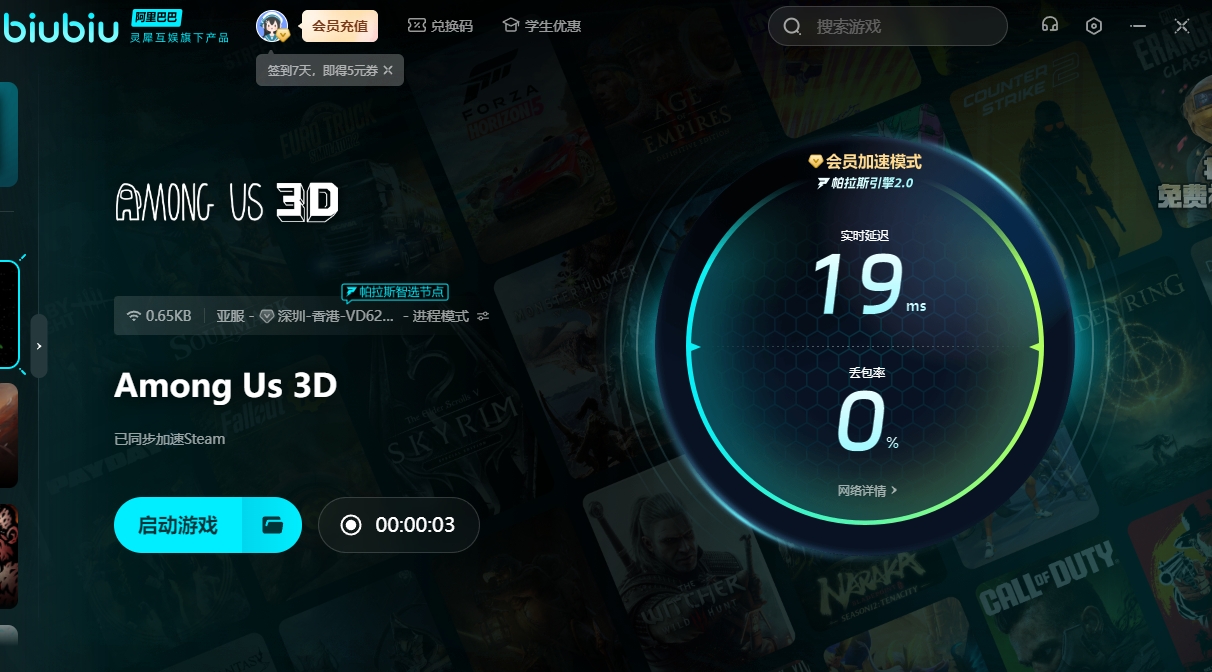Viewport: 1212px width, 672px height.
Task: Open the customer service headset icon
Action: (x=1049, y=26)
